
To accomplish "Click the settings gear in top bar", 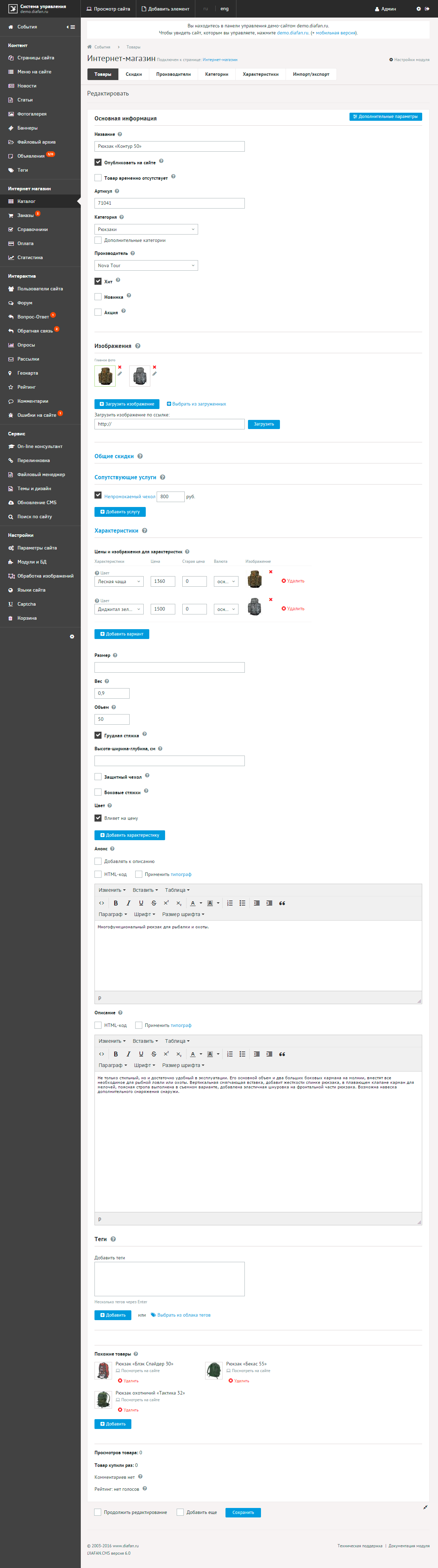I will coord(419,8).
